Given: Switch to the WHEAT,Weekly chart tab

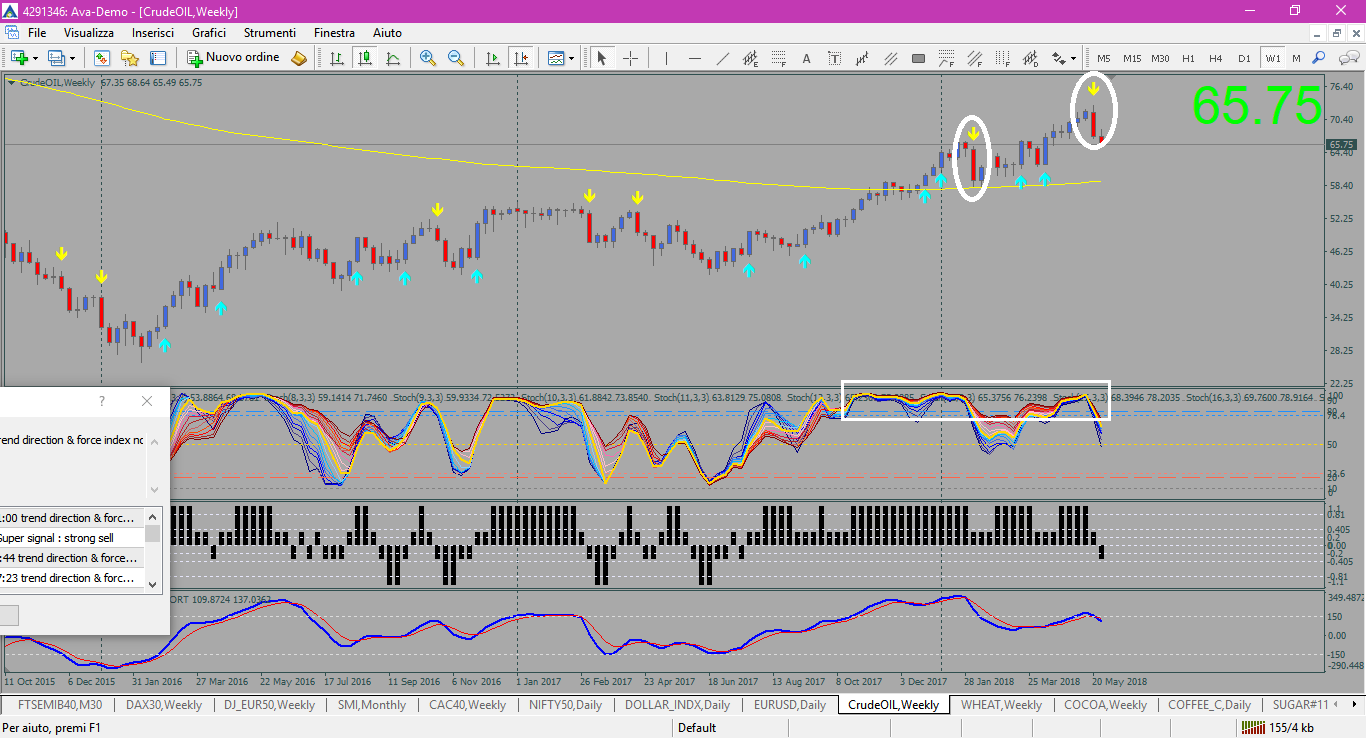Looking at the screenshot, I should 1001,705.
